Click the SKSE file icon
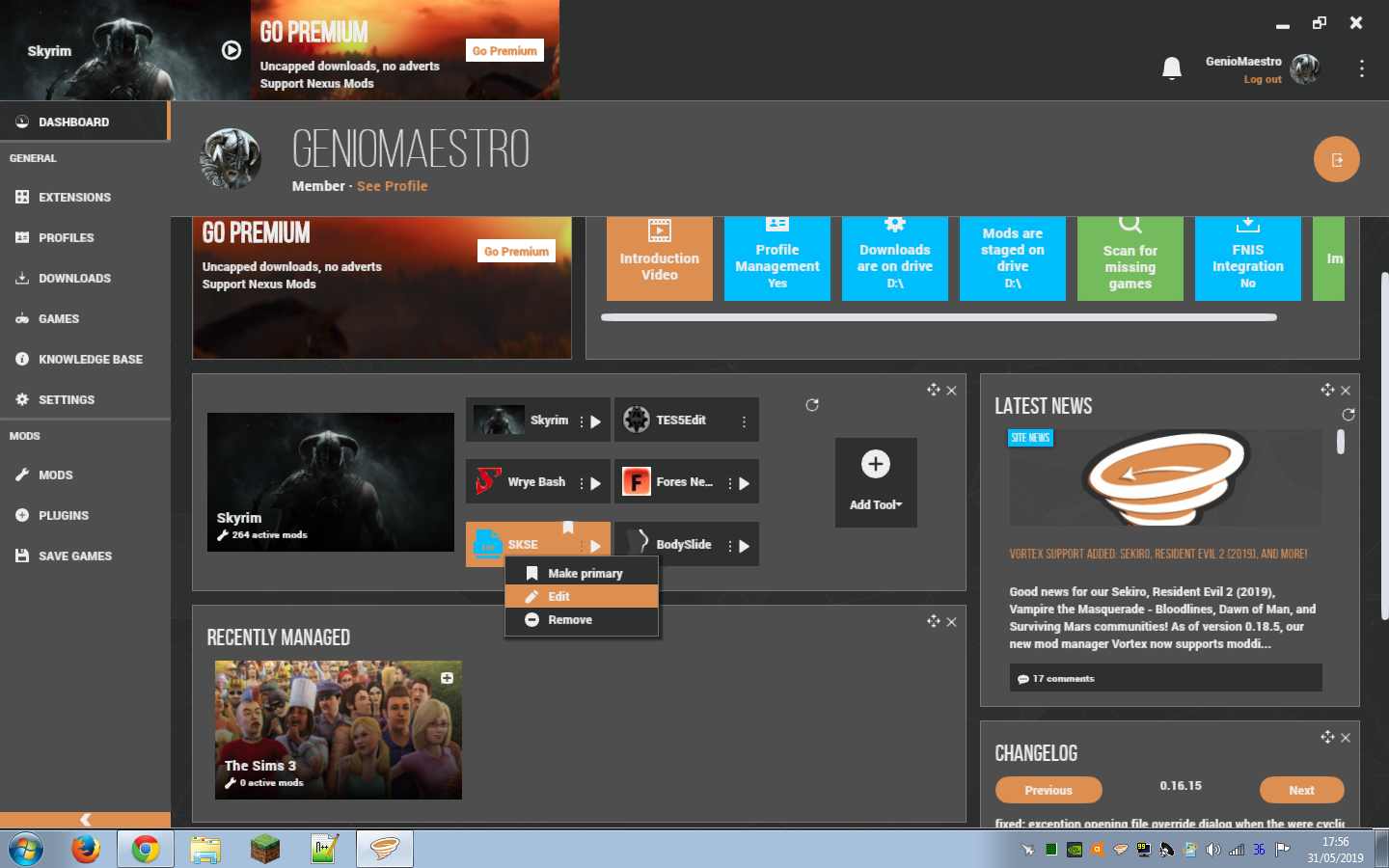This screenshot has width=1389, height=868. 488,544
